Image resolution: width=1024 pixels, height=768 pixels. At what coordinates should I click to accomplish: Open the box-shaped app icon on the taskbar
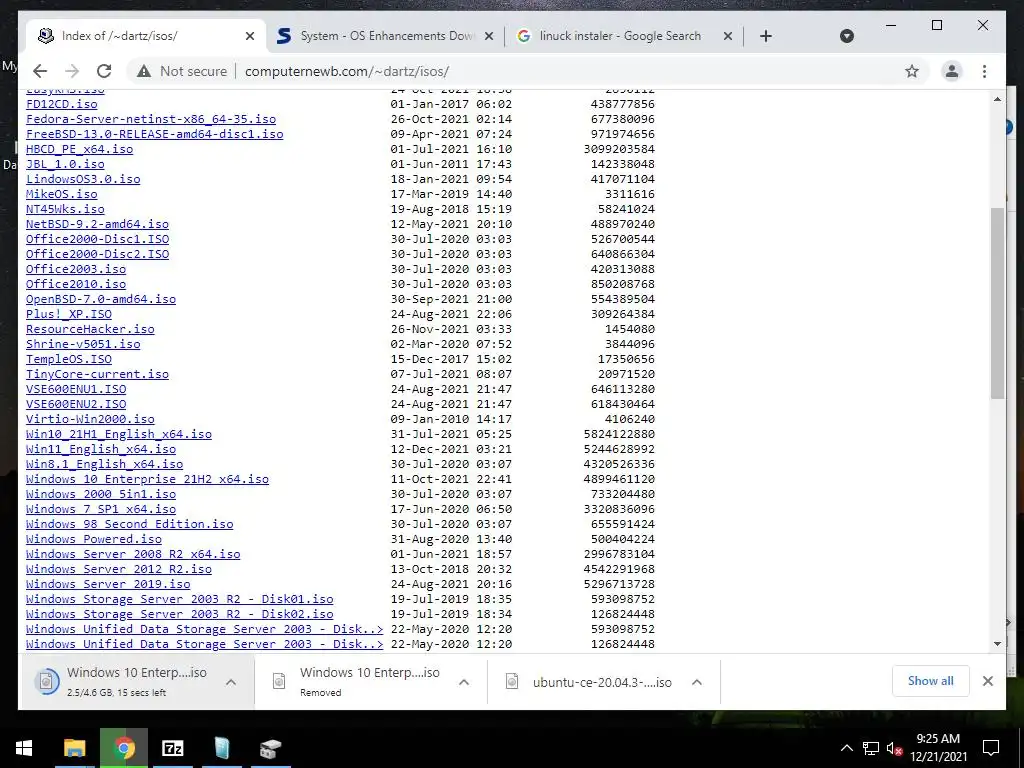click(x=270, y=748)
